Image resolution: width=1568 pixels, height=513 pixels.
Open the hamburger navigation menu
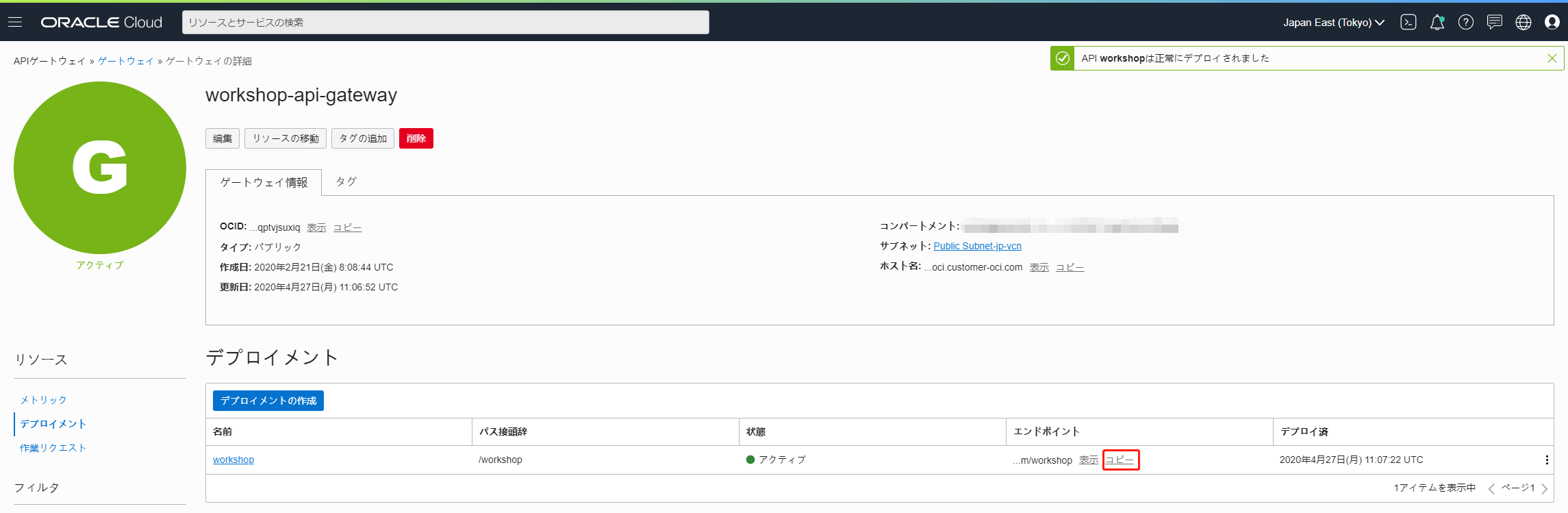pyautogui.click(x=15, y=23)
